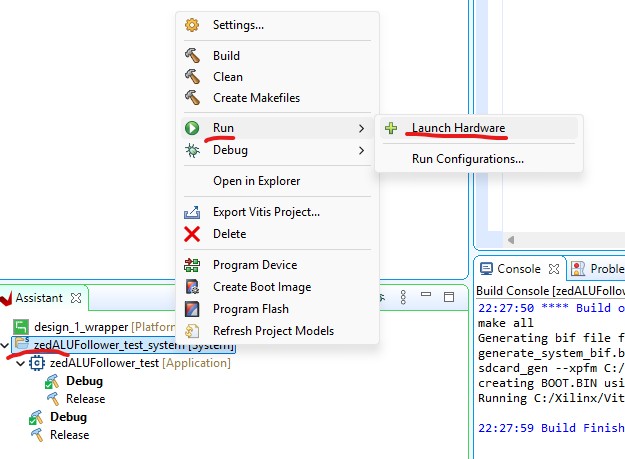Click the Export Vitis Project icon
The image size is (625, 459).
tap(192, 212)
